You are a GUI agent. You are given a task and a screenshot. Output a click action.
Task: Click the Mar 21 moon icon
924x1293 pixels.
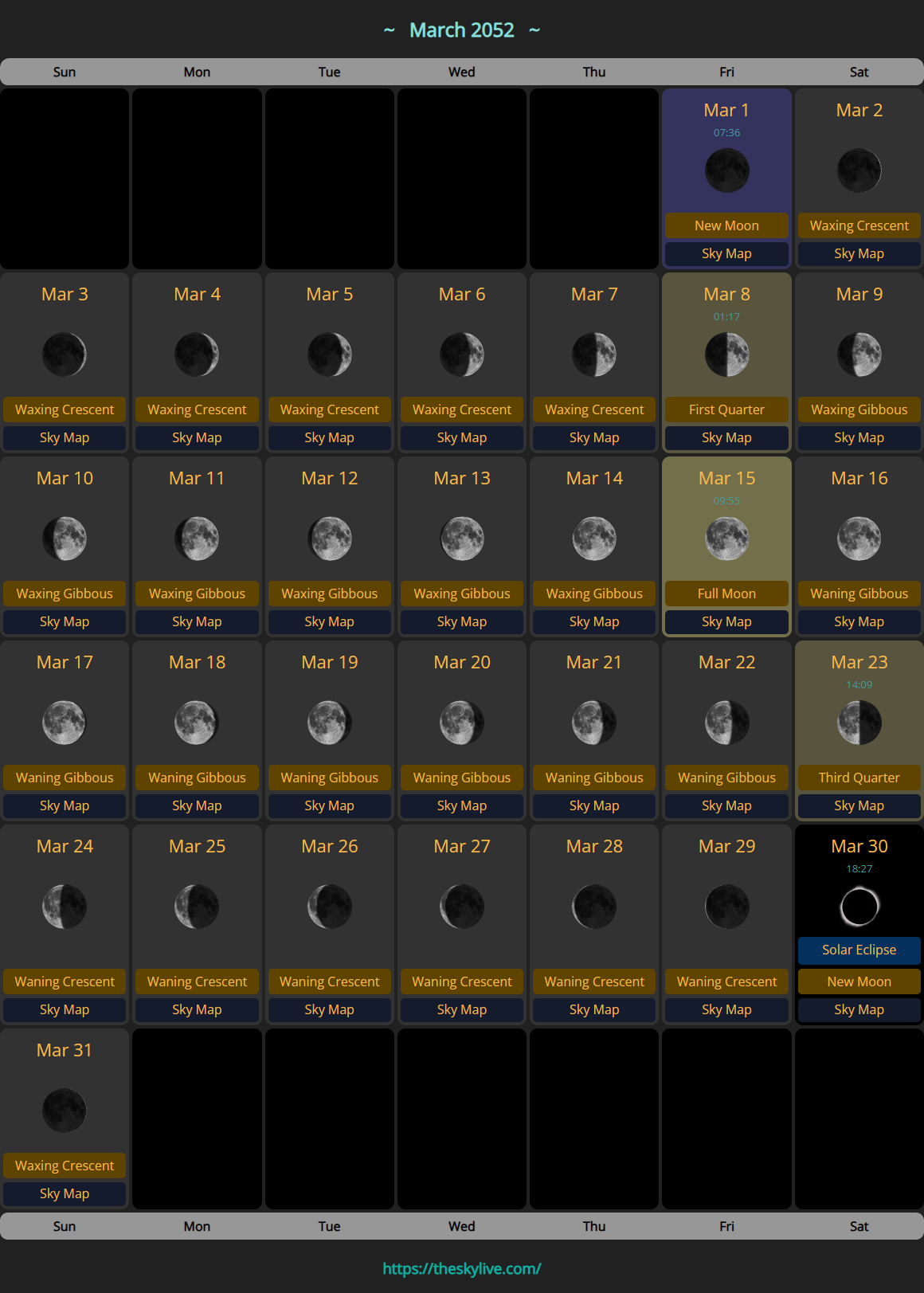(x=594, y=723)
